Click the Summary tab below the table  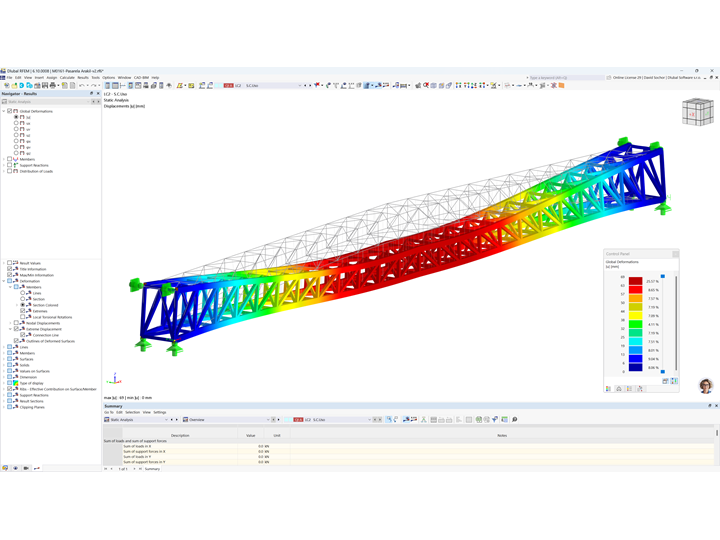(x=152, y=469)
